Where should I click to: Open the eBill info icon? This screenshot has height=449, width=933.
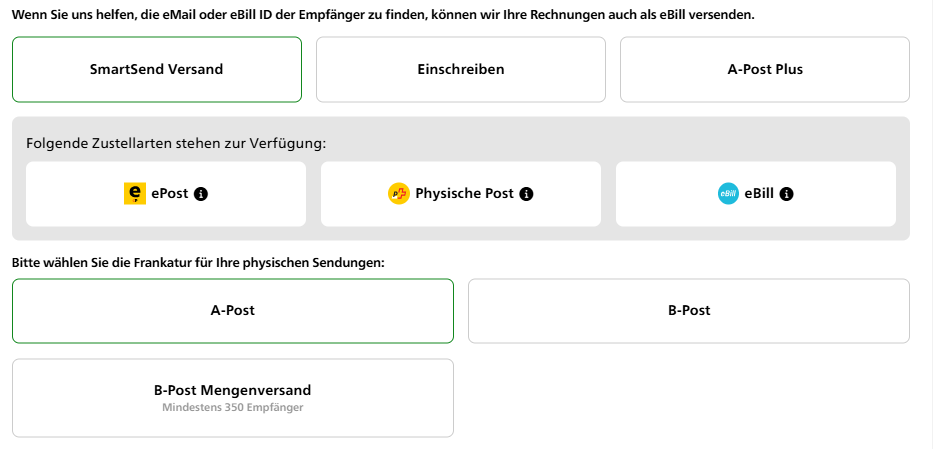click(x=786, y=194)
